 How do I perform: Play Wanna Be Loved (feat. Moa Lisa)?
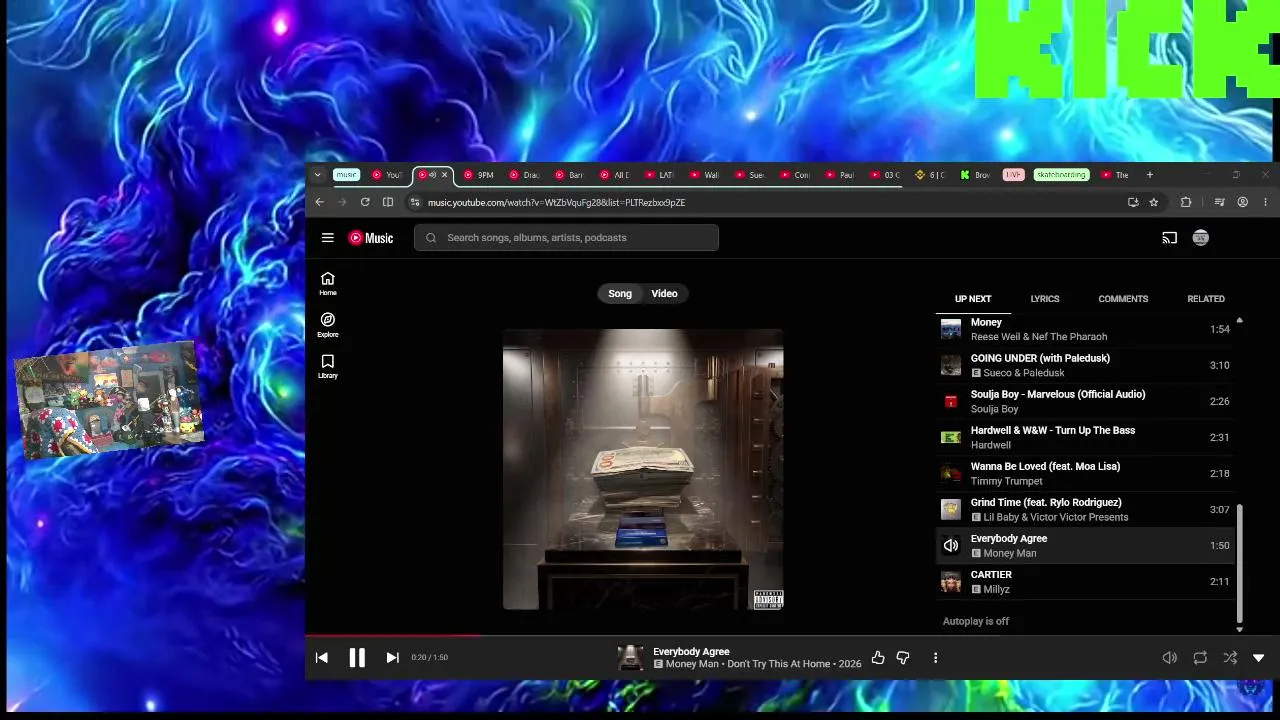click(x=1085, y=473)
